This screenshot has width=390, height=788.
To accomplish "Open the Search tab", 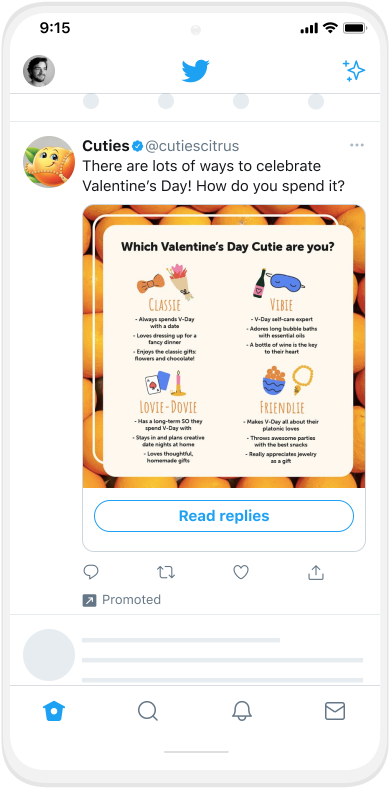I will [x=148, y=711].
